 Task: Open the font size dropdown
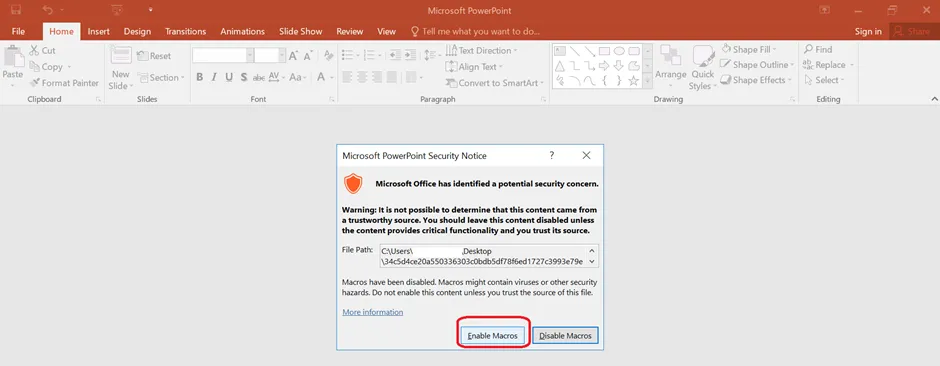coord(282,56)
